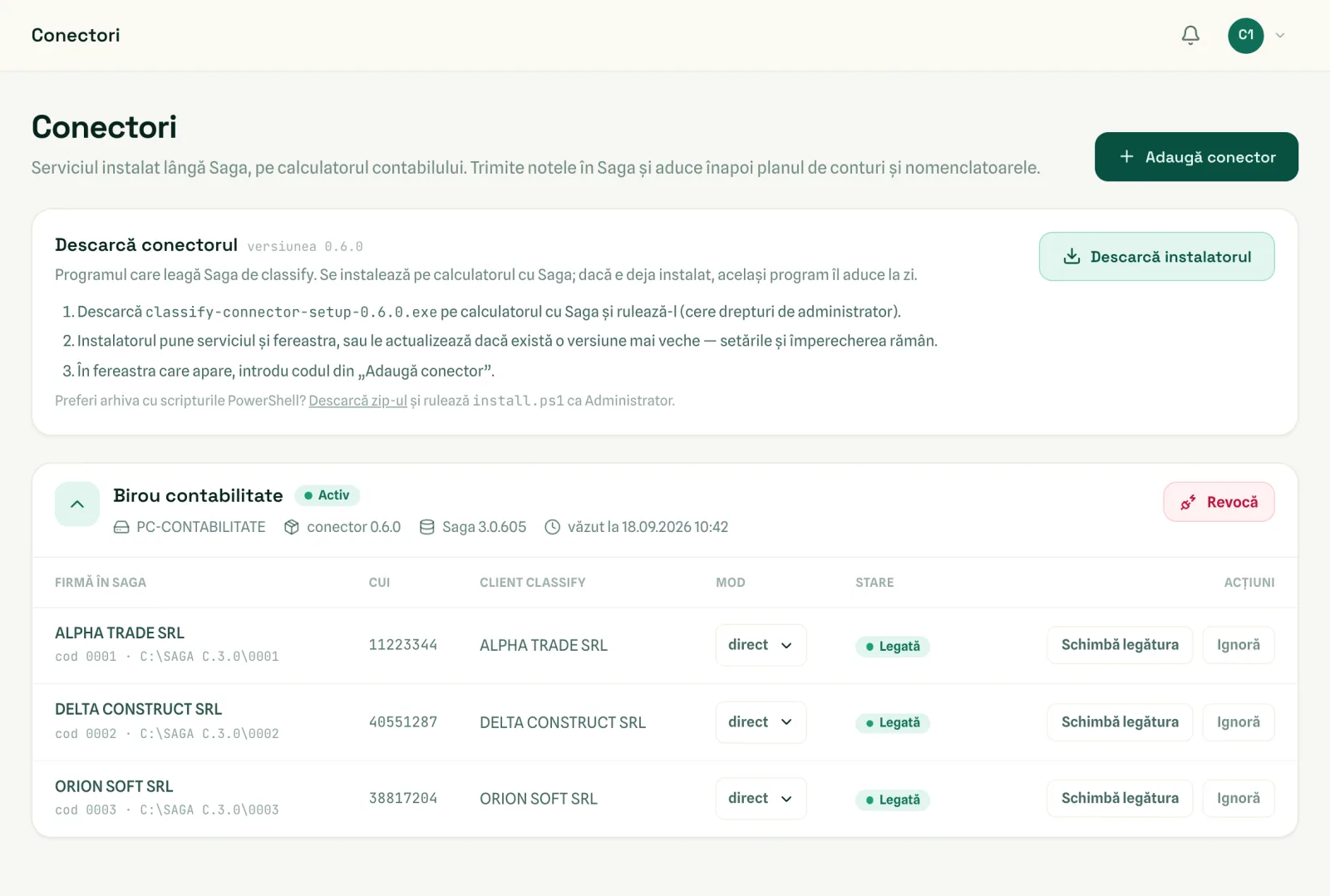This screenshot has width=1330, height=896.
Task: Click Schimbă legătura for ALPHA TRADE SRL
Action: 1120,645
